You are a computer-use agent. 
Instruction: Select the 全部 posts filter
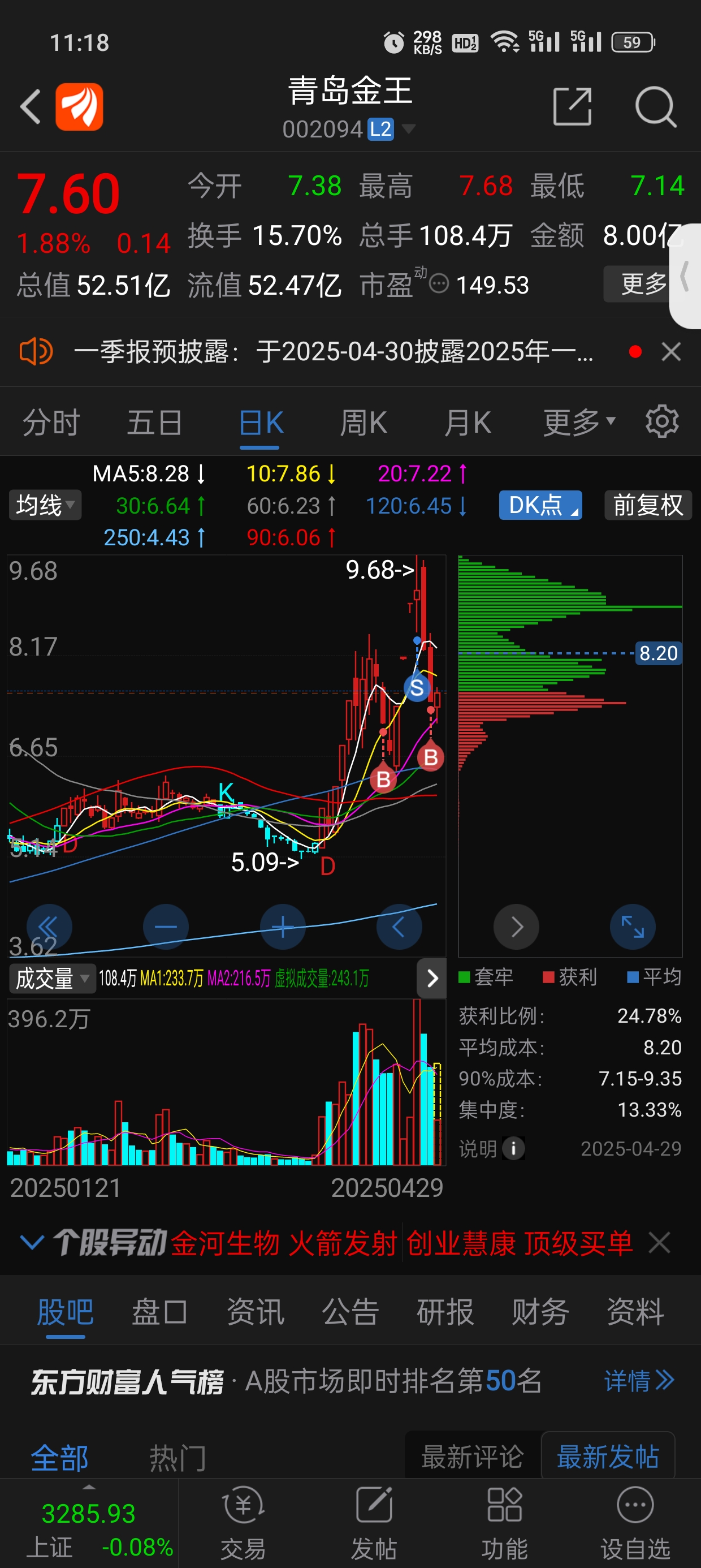click(59, 1458)
